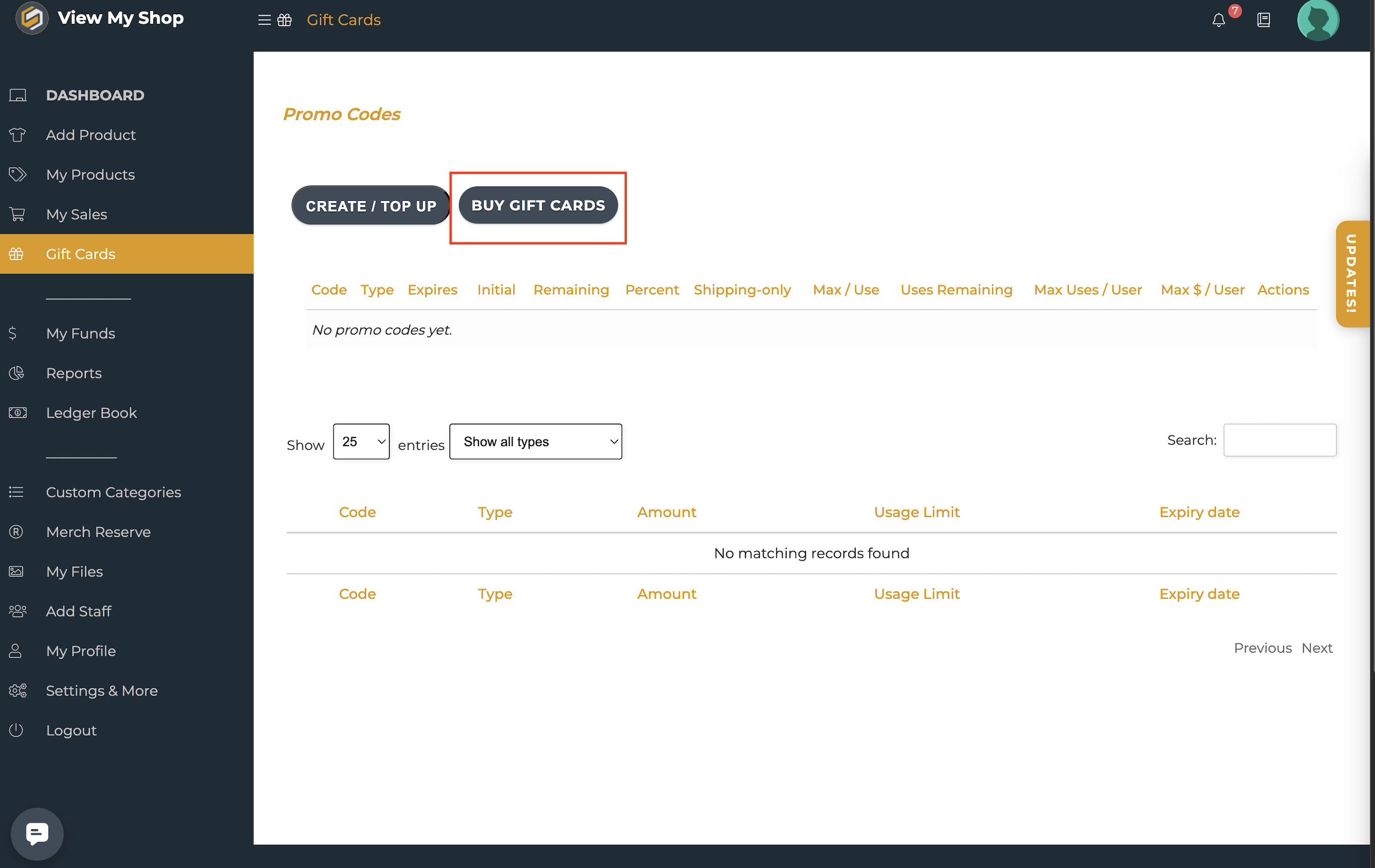This screenshot has width=1375, height=868.
Task: Open the chat bubble widget
Action: [x=37, y=833]
